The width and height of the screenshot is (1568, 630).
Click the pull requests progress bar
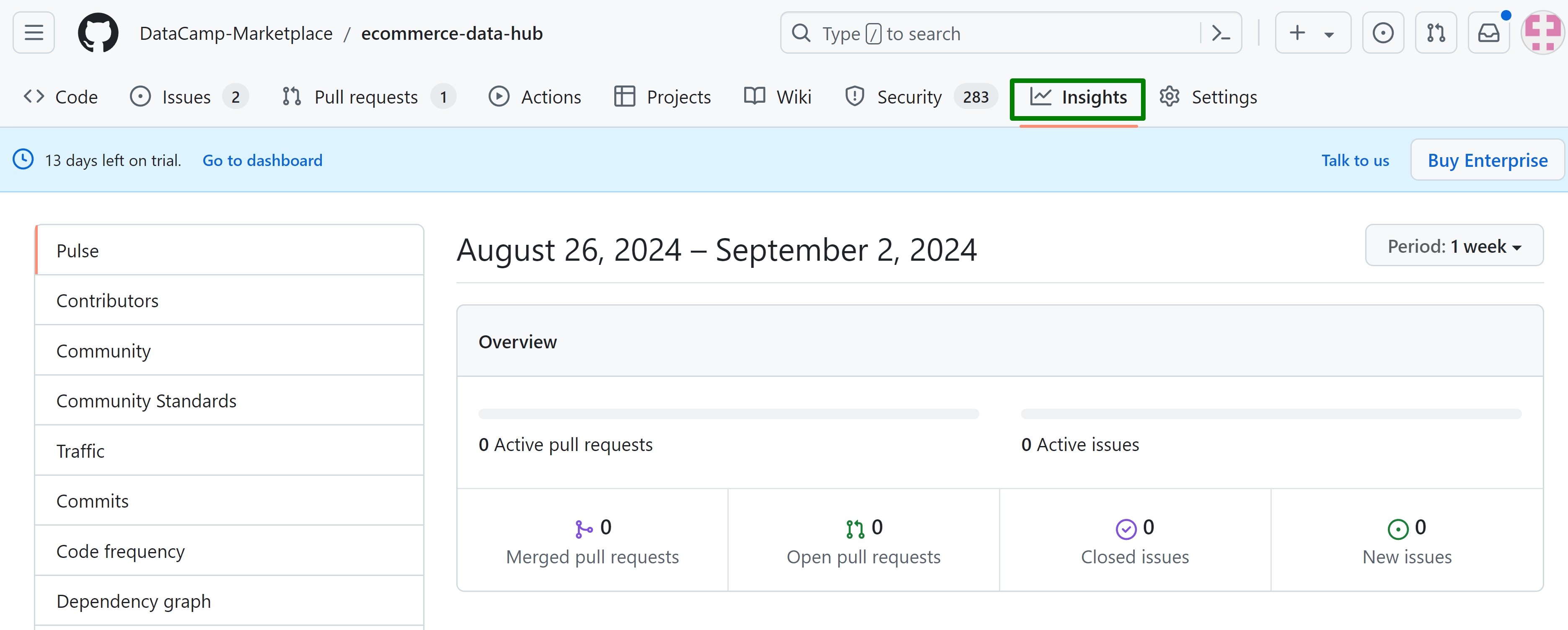pos(729,414)
